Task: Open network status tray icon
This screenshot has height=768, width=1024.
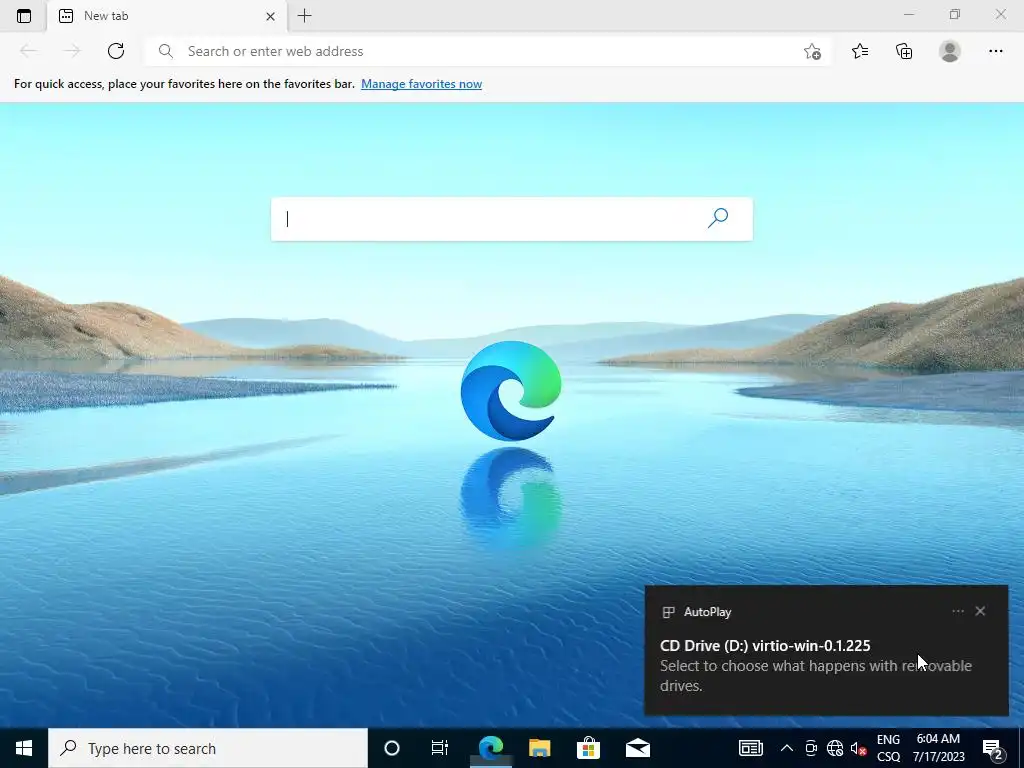Action: tap(835, 748)
